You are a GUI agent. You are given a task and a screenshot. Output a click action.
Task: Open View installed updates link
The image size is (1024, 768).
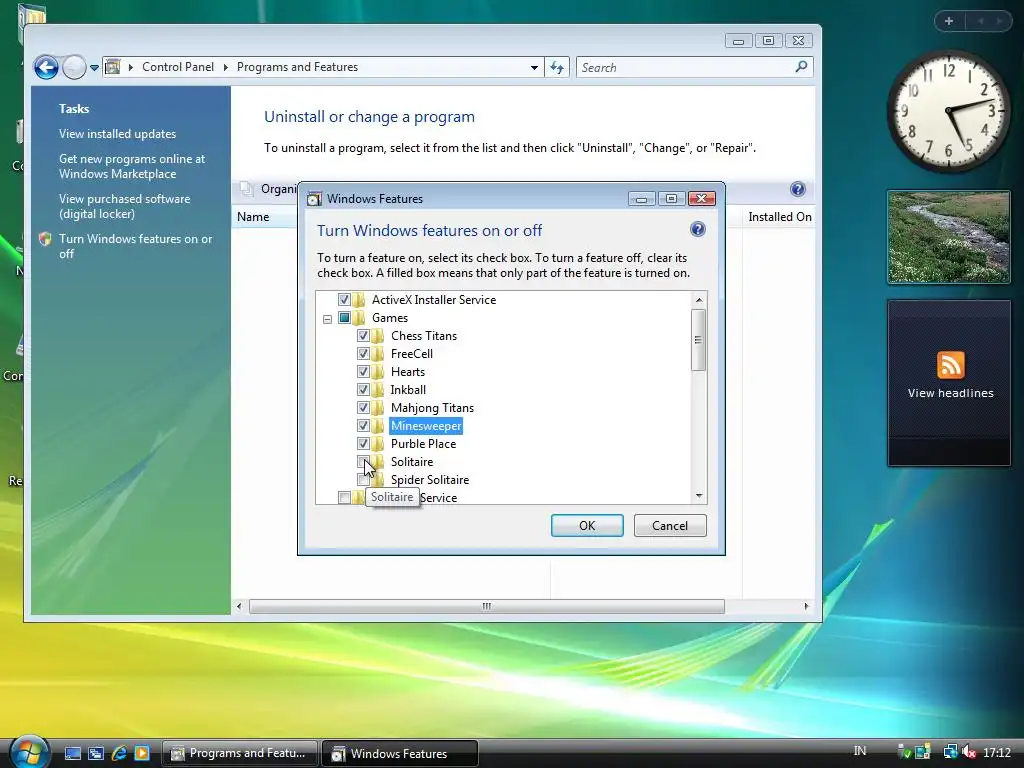[x=118, y=134]
